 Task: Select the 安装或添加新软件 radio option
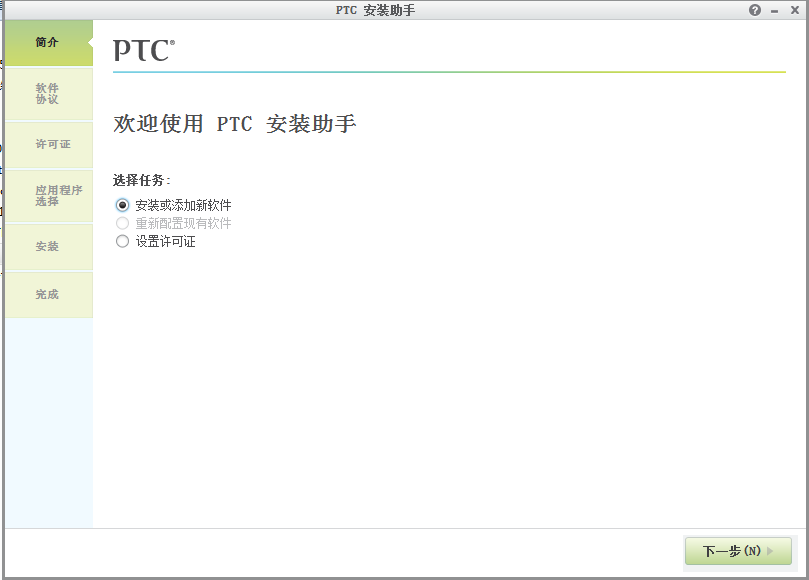click(122, 205)
